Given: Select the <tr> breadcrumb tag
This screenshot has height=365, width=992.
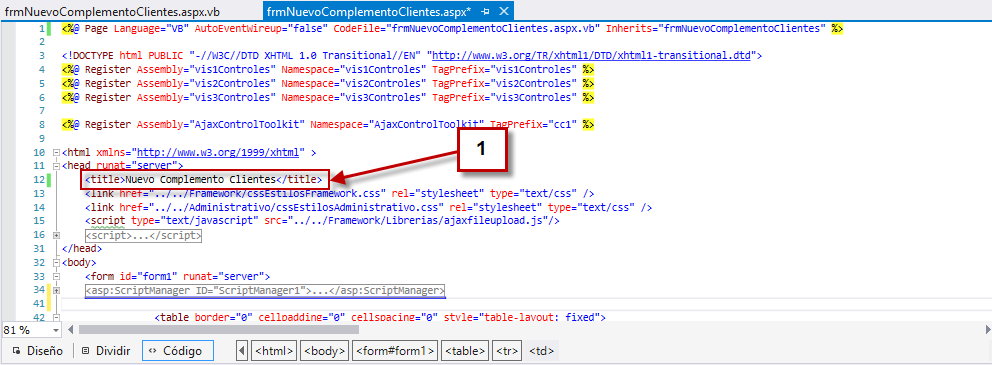Looking at the screenshot, I should click(x=507, y=350).
